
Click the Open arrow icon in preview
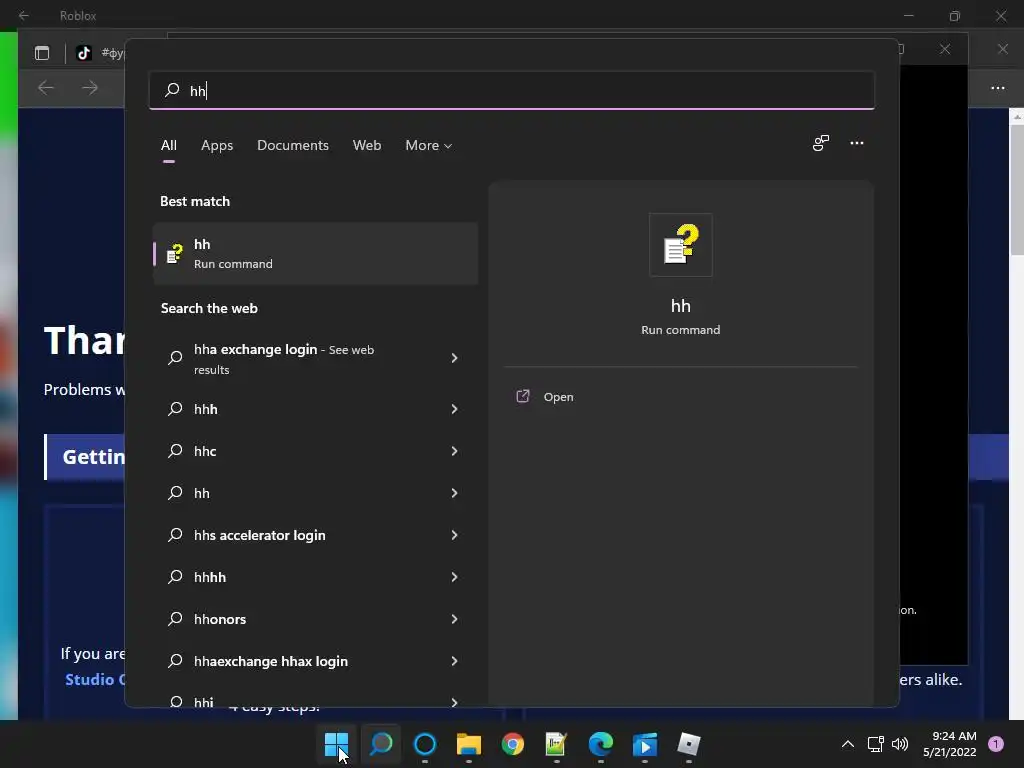tap(522, 396)
